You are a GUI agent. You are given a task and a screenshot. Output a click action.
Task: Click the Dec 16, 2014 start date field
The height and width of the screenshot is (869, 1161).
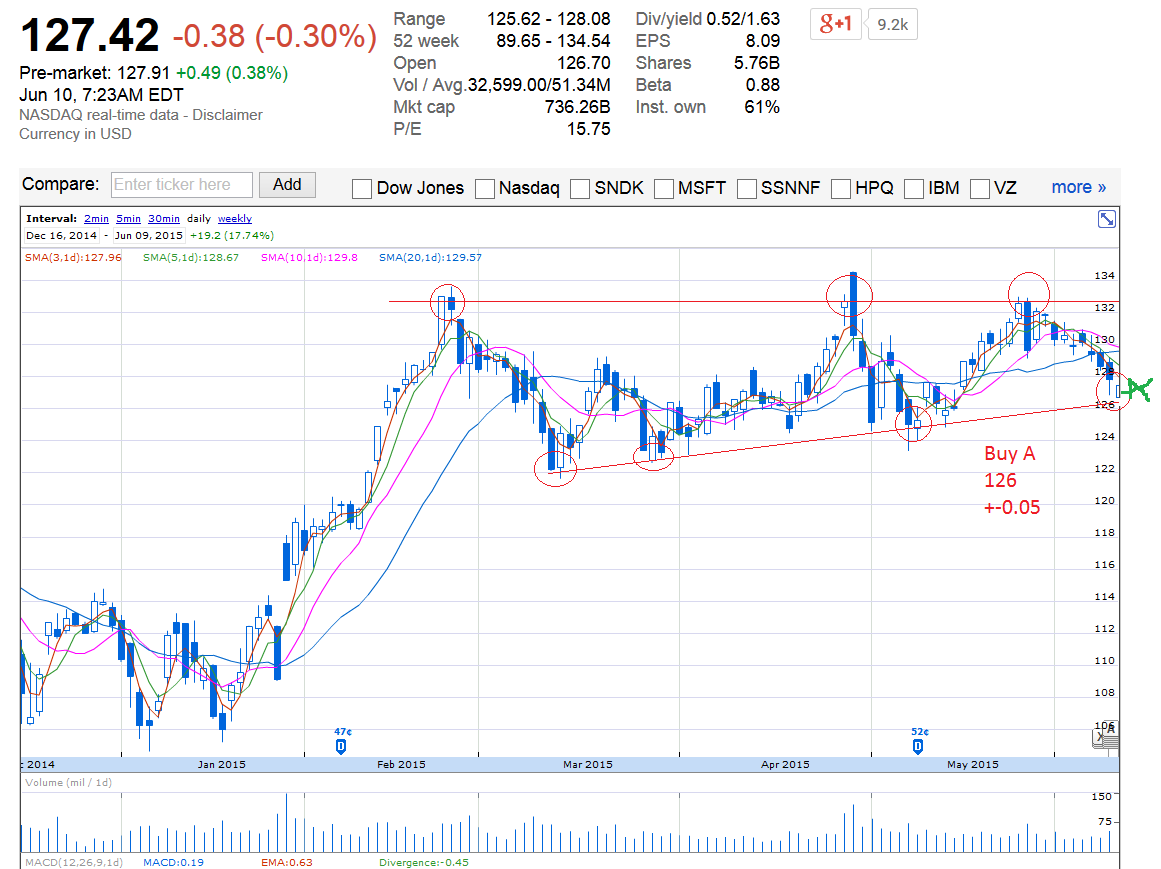(61, 236)
